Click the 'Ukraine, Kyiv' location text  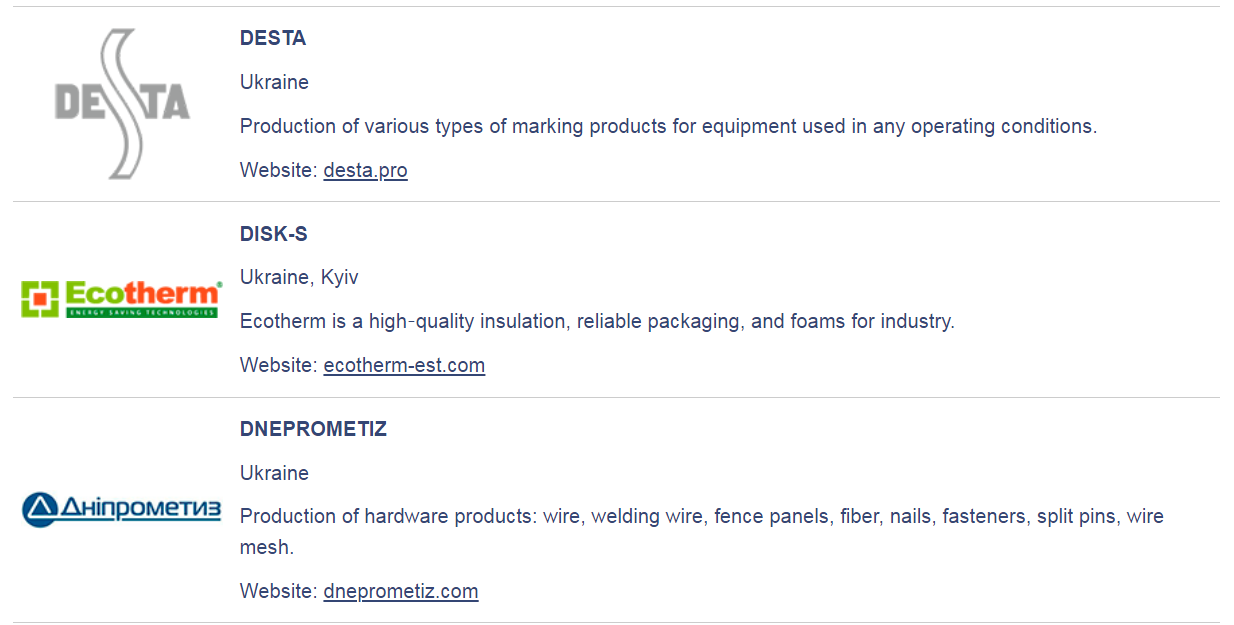[299, 277]
